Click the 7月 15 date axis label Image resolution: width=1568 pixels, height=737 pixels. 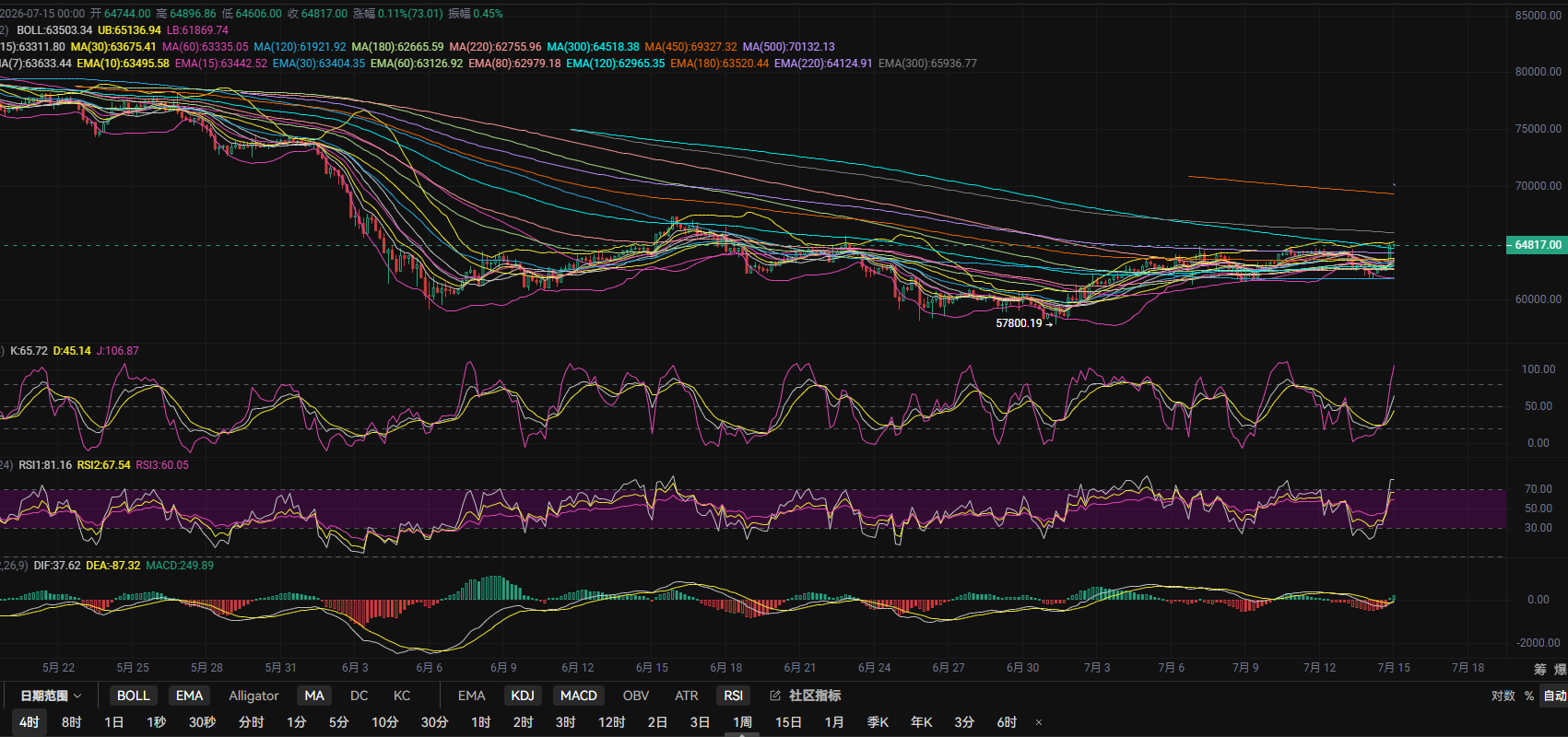[1394, 668]
